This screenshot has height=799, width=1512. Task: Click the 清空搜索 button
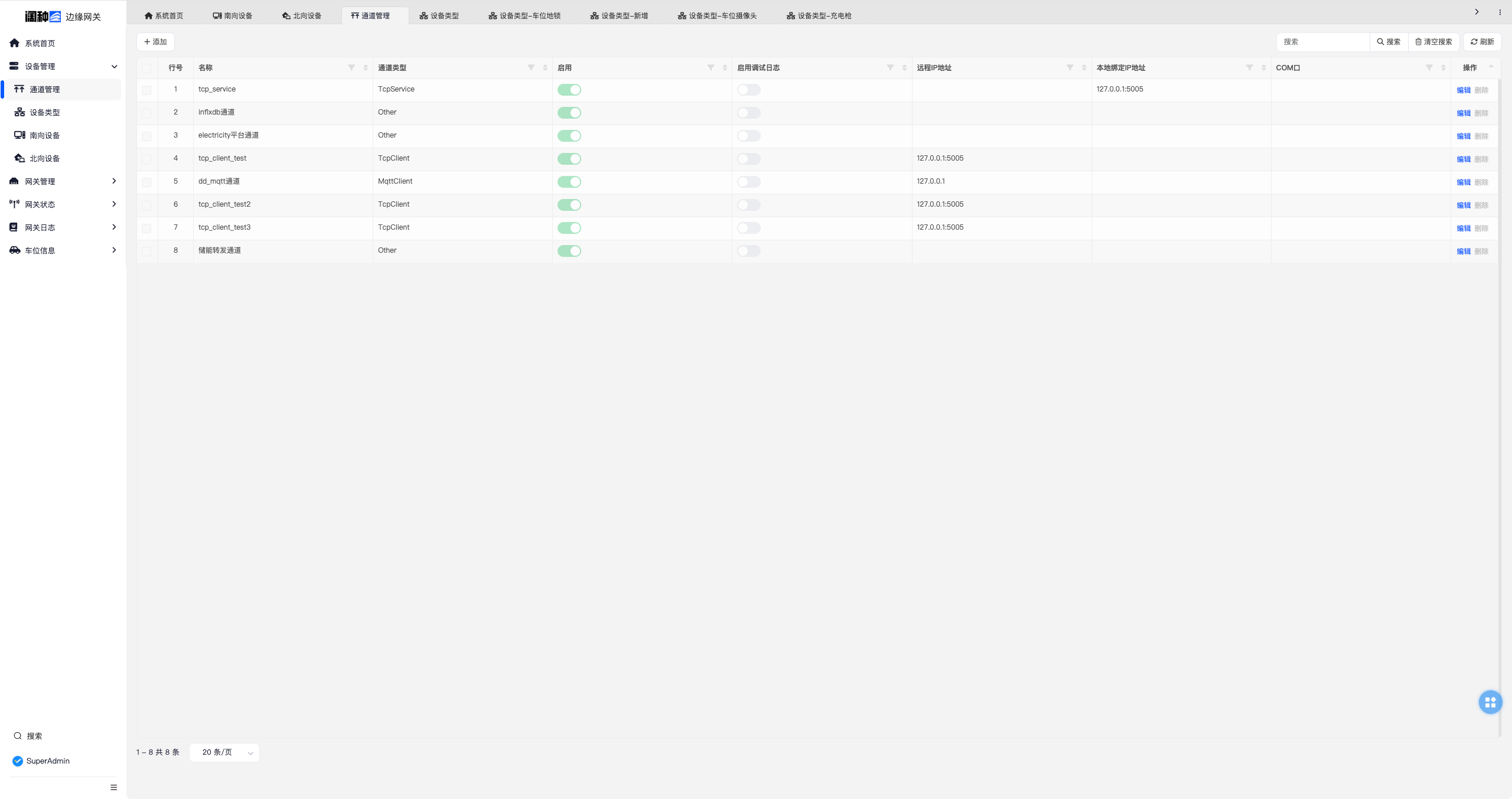point(1433,42)
